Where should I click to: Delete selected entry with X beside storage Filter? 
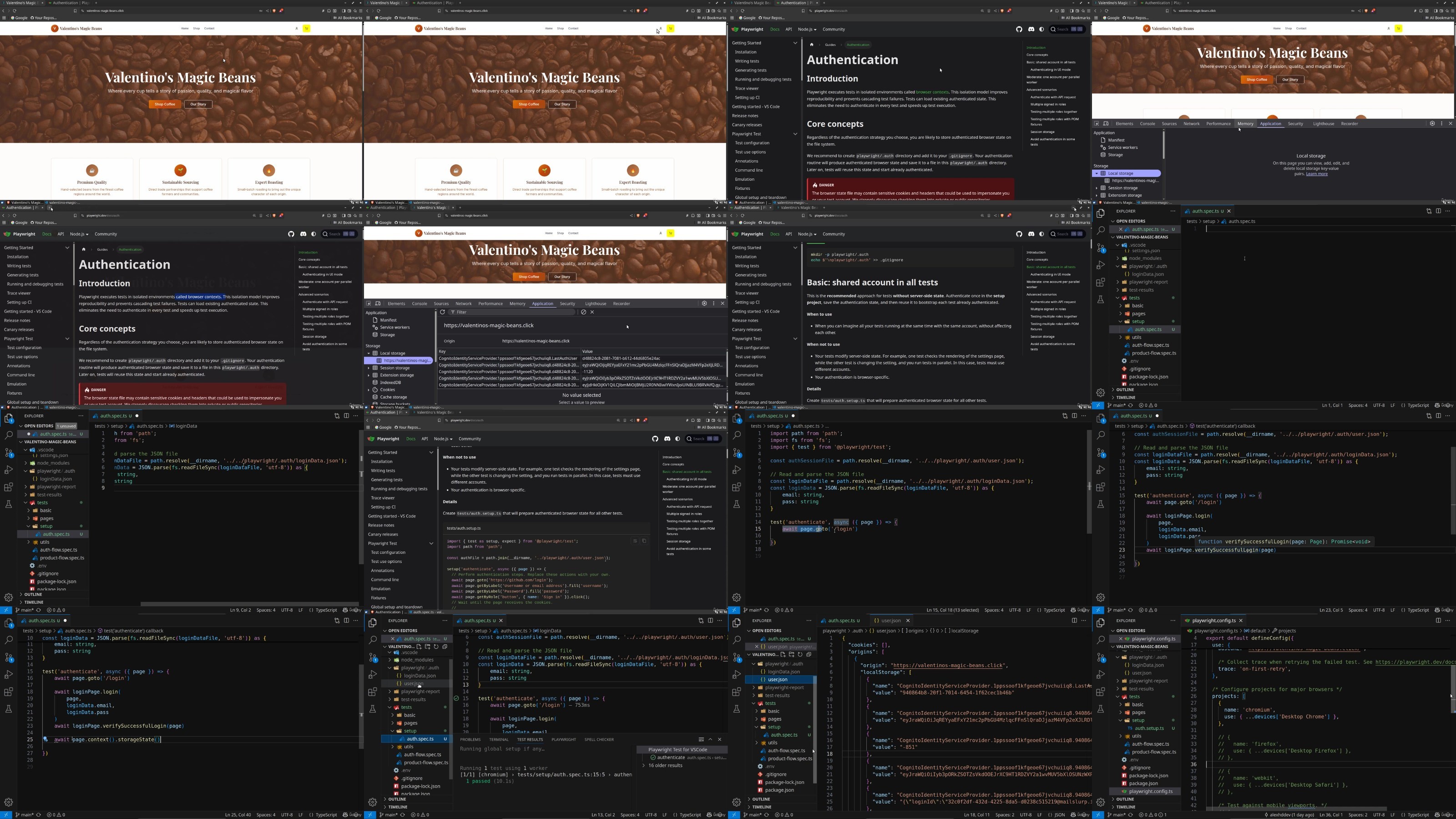click(592, 312)
